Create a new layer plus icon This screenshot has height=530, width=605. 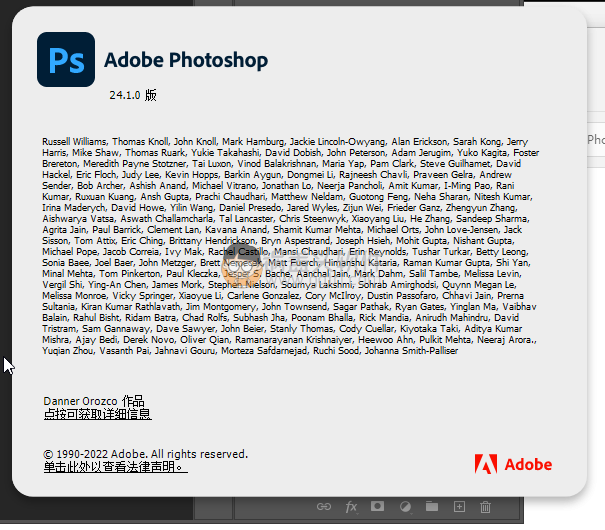tap(459, 506)
